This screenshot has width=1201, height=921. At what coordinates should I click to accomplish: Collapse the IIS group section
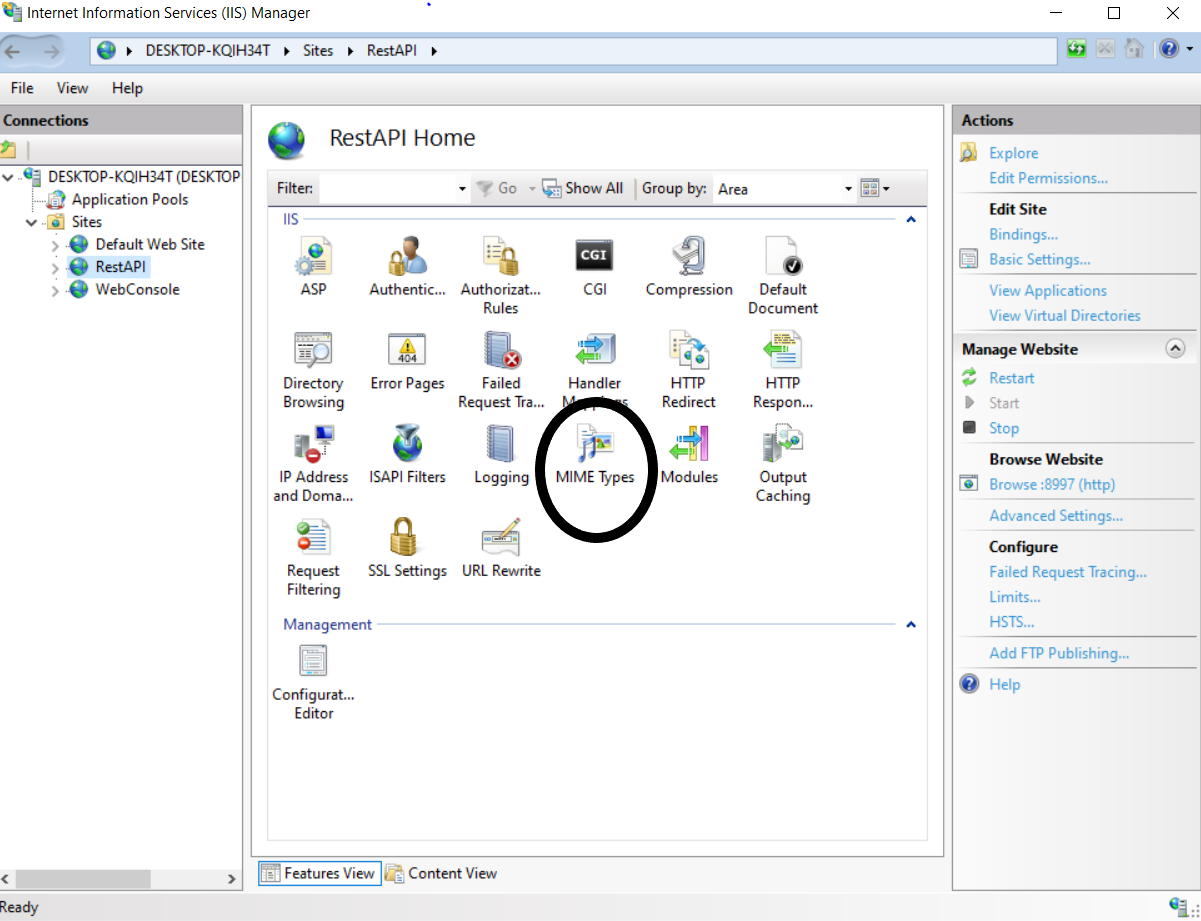(911, 219)
